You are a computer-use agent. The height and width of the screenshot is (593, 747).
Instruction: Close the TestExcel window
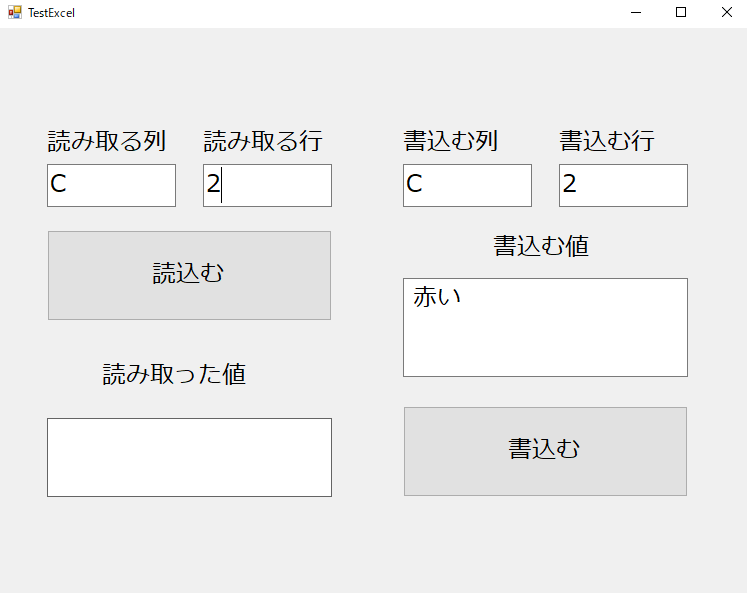click(726, 12)
